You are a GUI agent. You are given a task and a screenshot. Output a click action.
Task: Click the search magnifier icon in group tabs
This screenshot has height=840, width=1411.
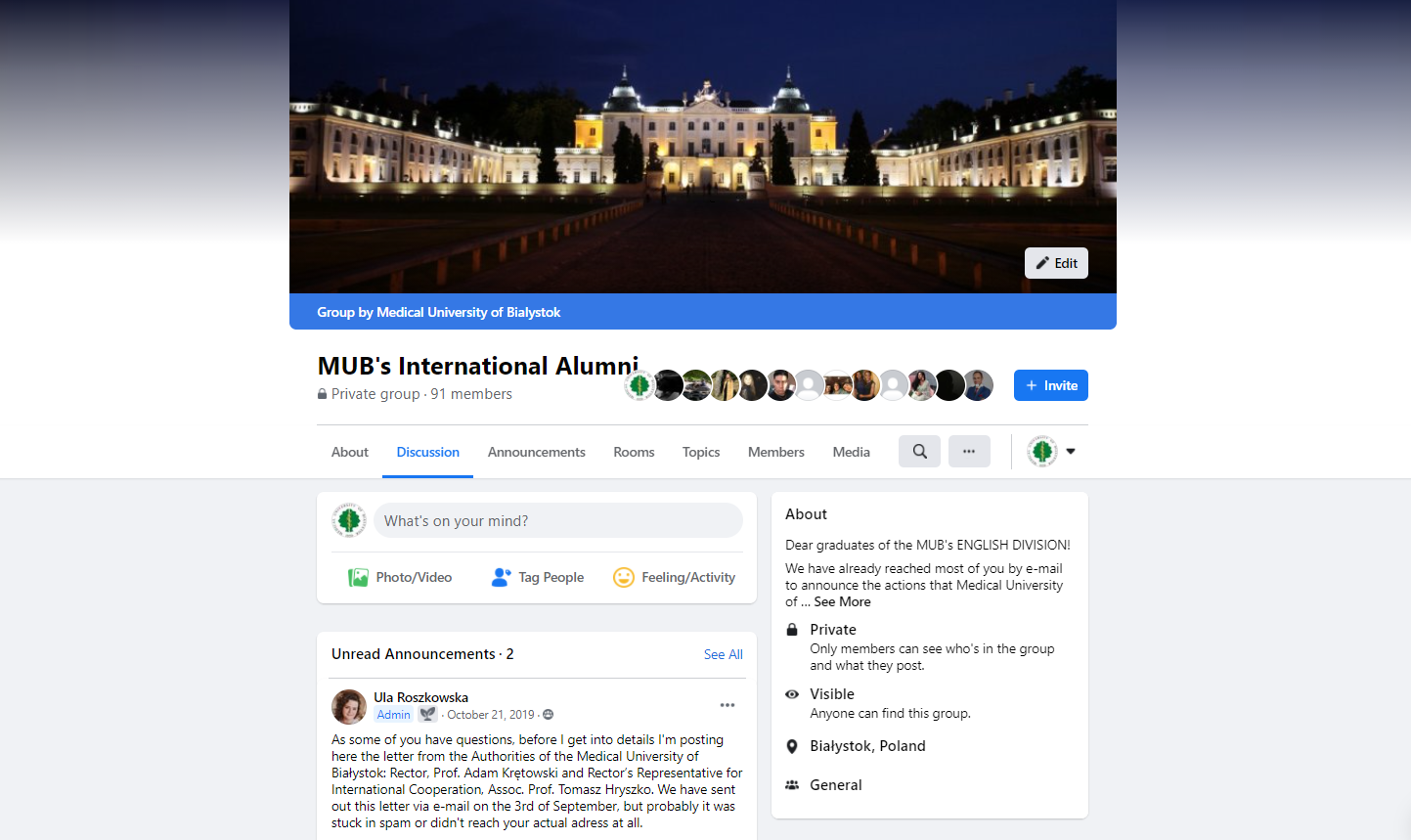coord(919,452)
